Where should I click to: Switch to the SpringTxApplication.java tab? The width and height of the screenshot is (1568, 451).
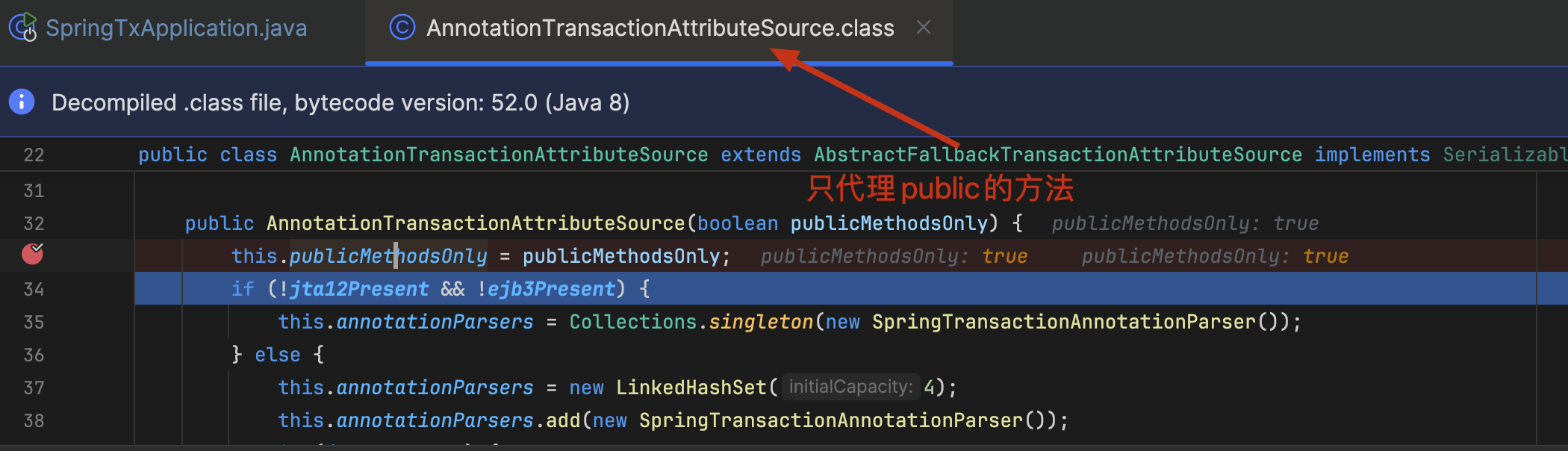tap(175, 28)
